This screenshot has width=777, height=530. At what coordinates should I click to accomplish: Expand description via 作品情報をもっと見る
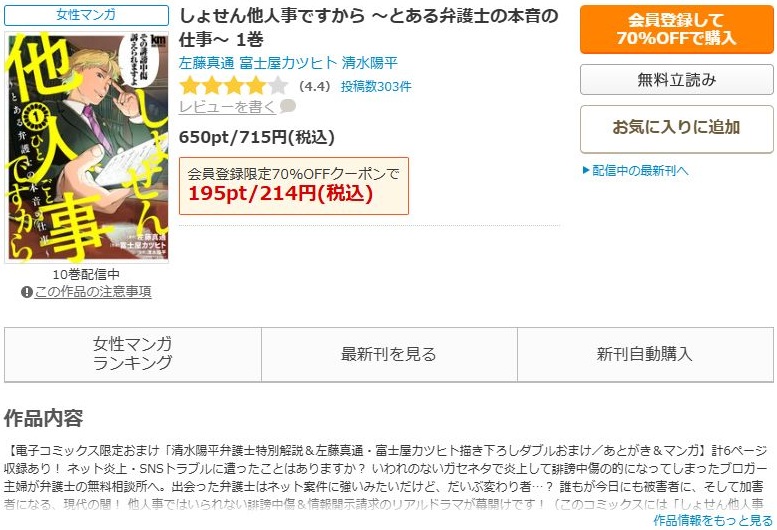[x=713, y=521]
